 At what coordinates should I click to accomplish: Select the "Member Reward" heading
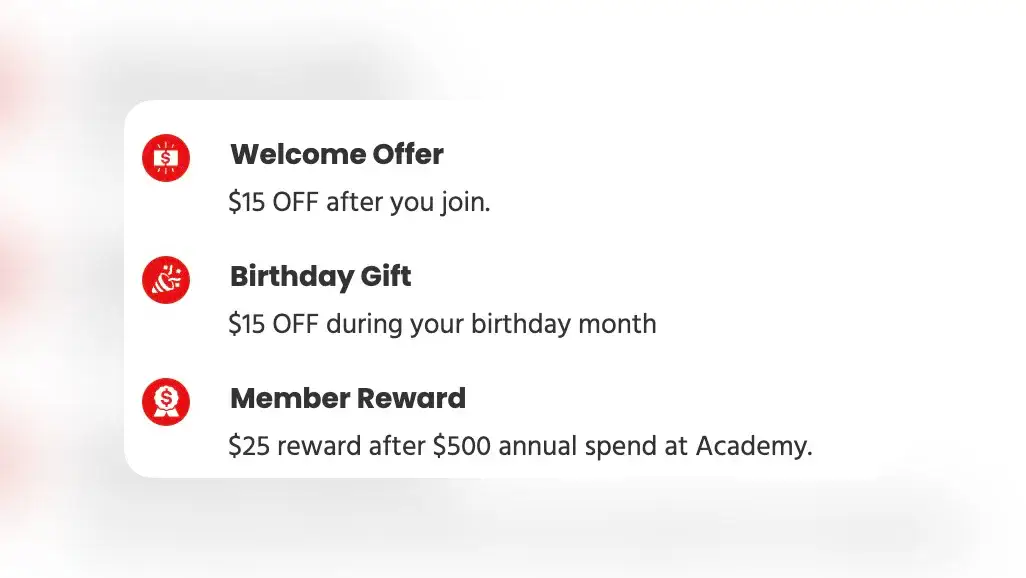pyautogui.click(x=348, y=398)
